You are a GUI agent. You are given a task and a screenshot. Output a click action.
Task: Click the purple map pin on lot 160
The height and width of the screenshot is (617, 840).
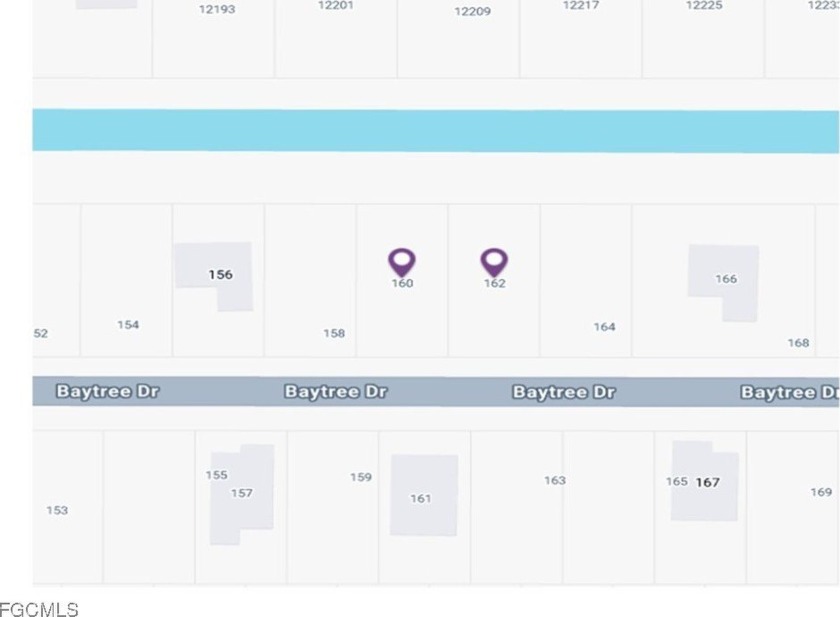pyautogui.click(x=402, y=262)
